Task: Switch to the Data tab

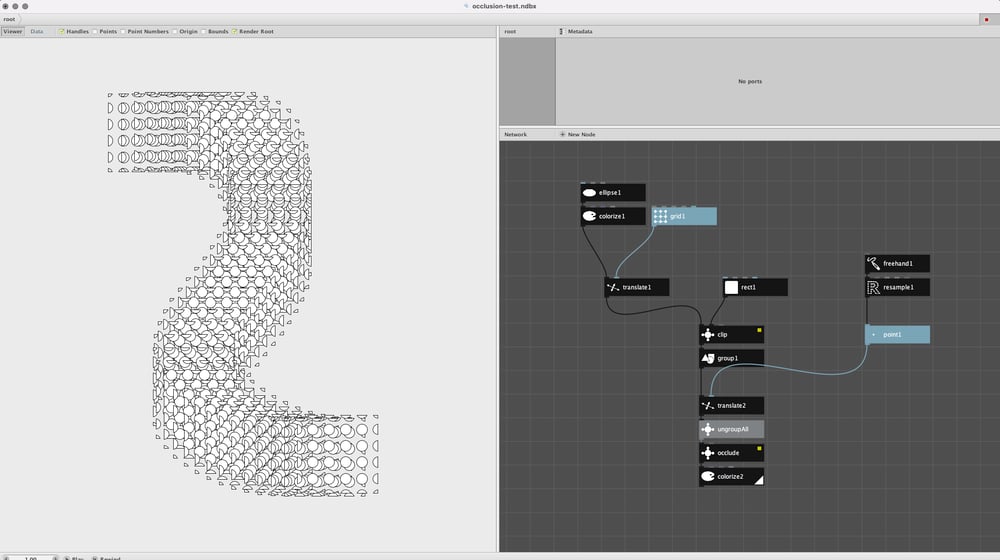Action: click(x=37, y=31)
